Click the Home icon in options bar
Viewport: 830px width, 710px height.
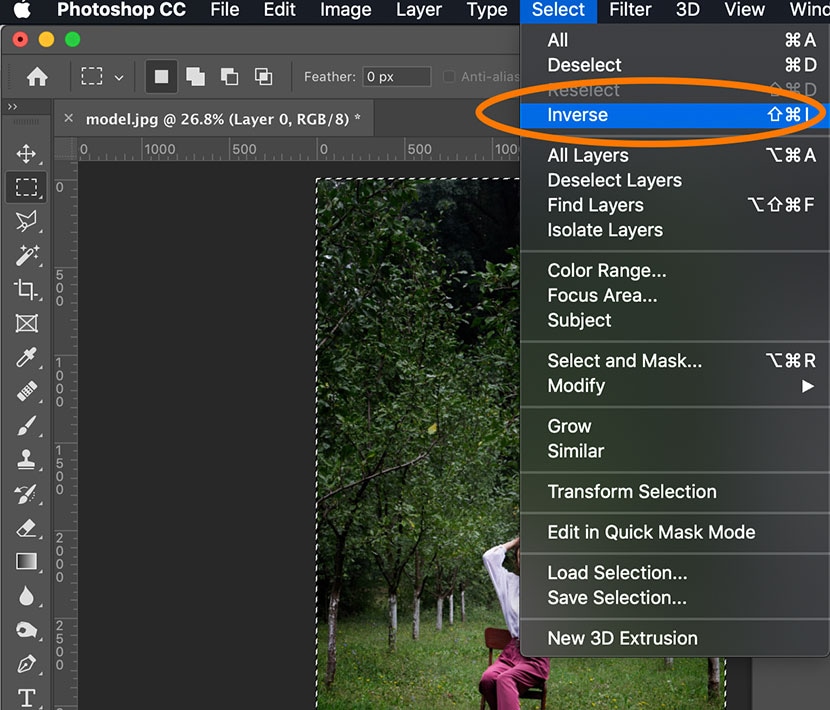(x=37, y=77)
